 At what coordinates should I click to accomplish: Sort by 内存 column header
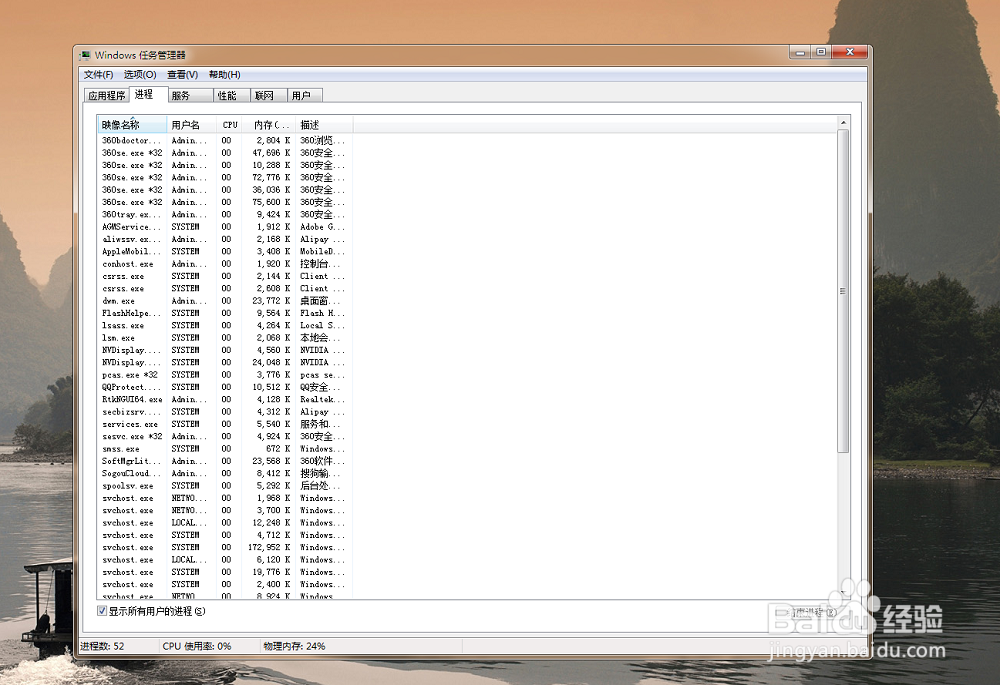(270, 125)
